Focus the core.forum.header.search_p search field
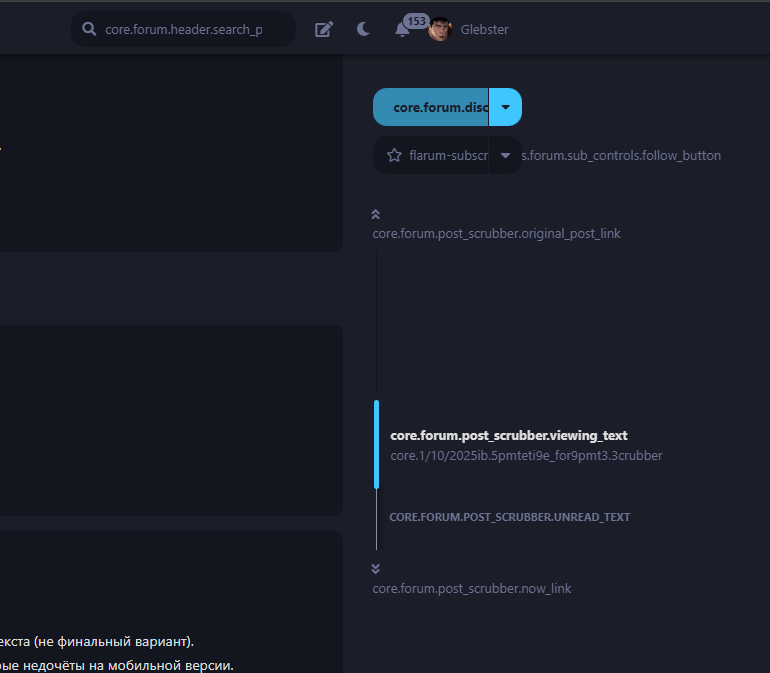Screen dimensions: 770x673 point(183,29)
